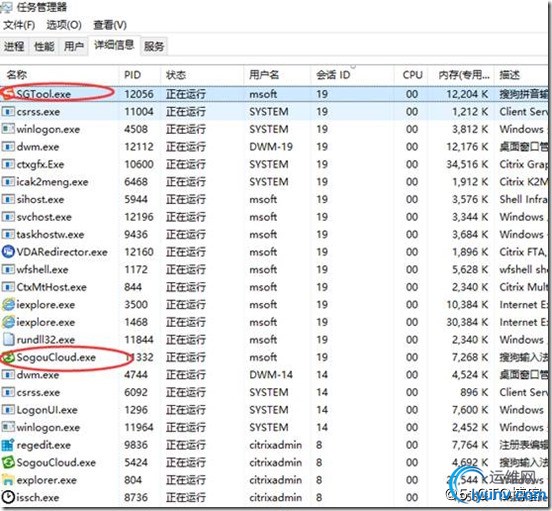Click the wfshell.exe process icon
Screen dimensions: 552x511
point(8,269)
